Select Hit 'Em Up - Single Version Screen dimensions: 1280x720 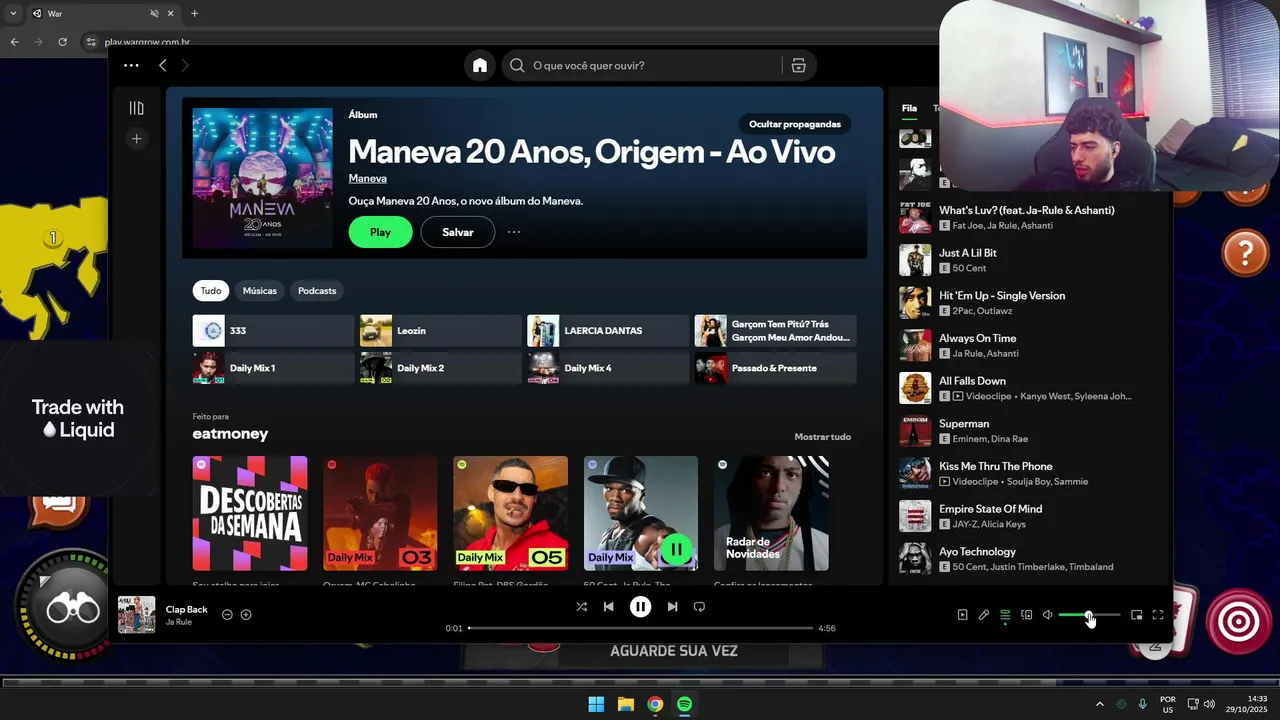click(x=1027, y=303)
